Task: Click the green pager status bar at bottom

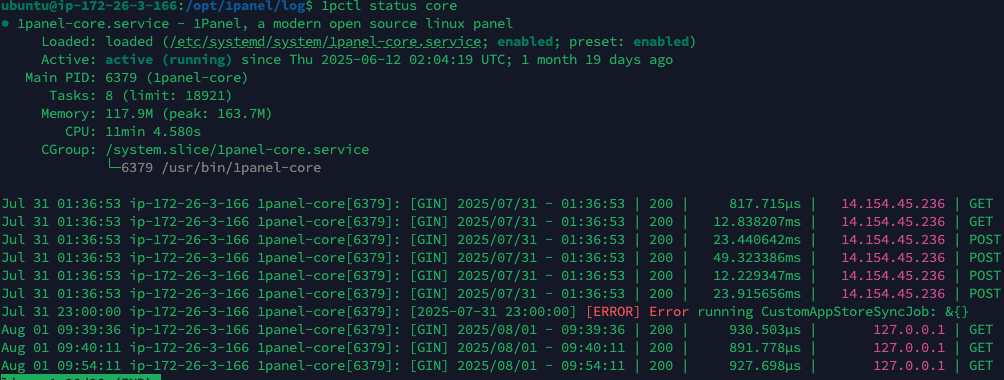Action: click(x=80, y=377)
